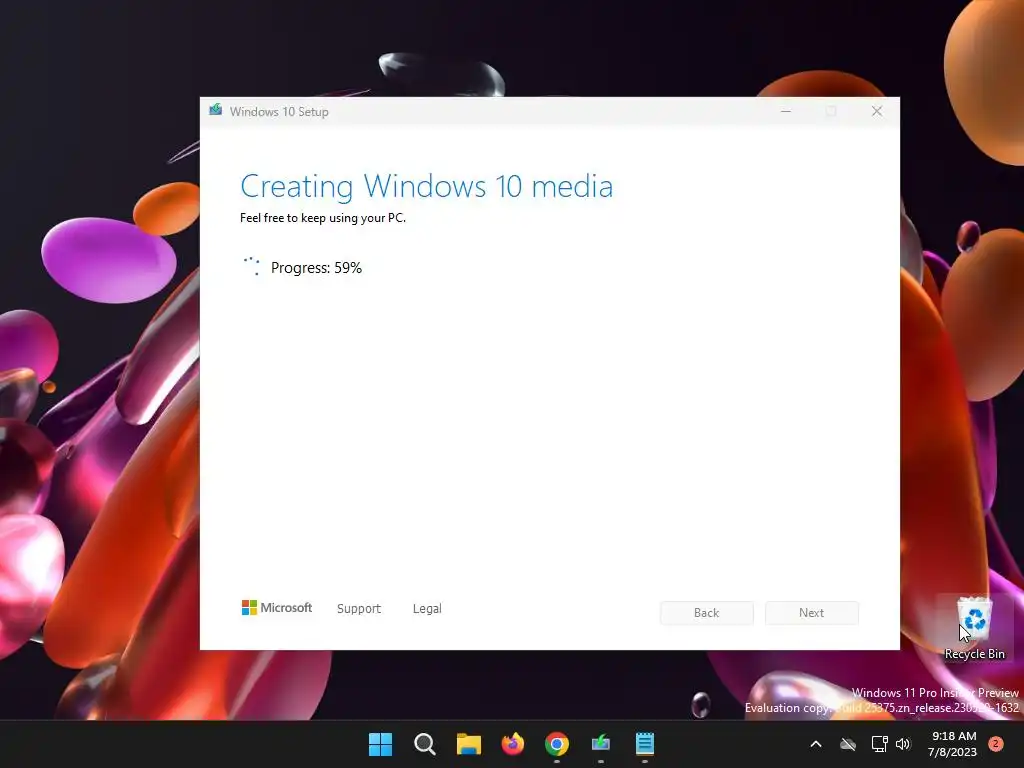Click the Windows 10 Setup title icon
The height and width of the screenshot is (768, 1024).
tap(216, 110)
